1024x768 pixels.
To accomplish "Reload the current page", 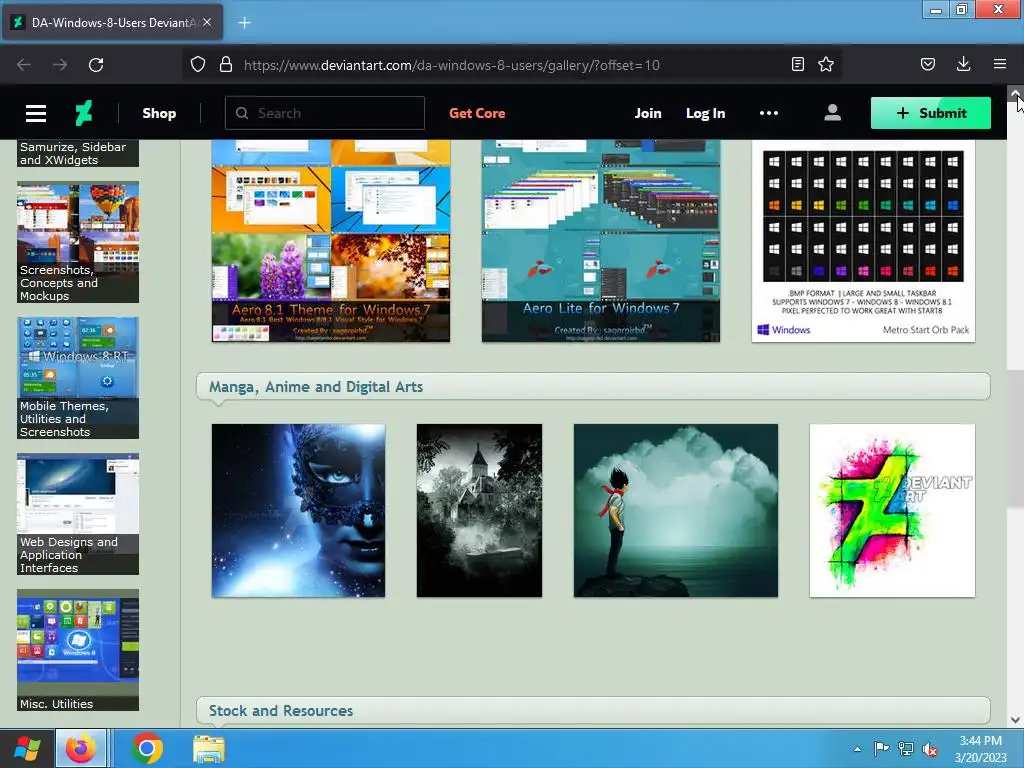I will coord(96,65).
